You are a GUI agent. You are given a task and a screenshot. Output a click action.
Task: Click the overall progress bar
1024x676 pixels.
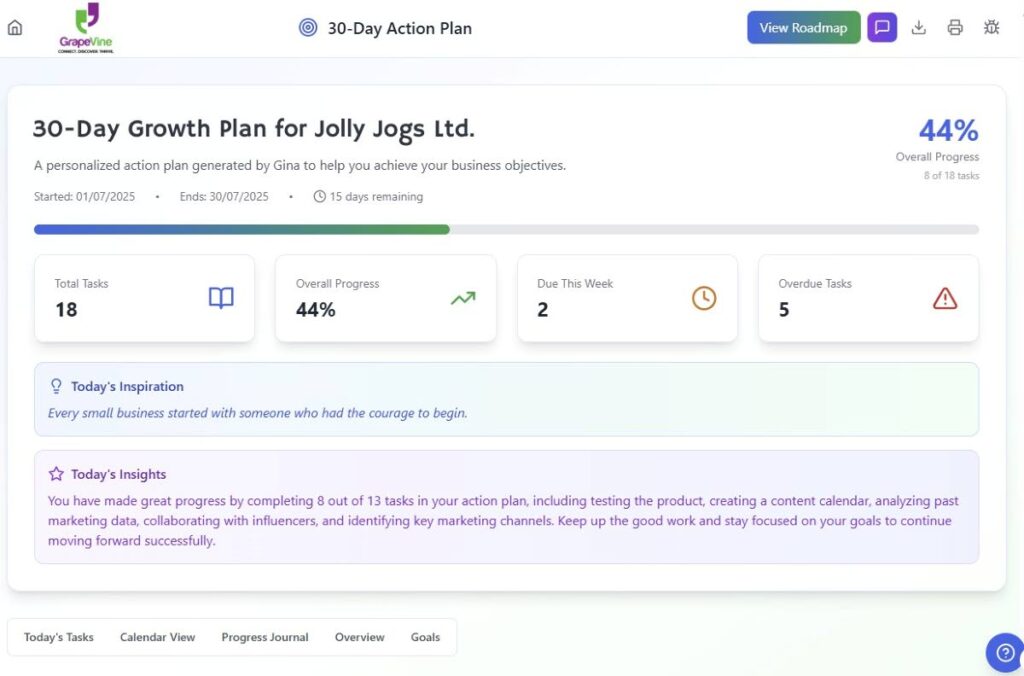pyautogui.click(x=506, y=229)
